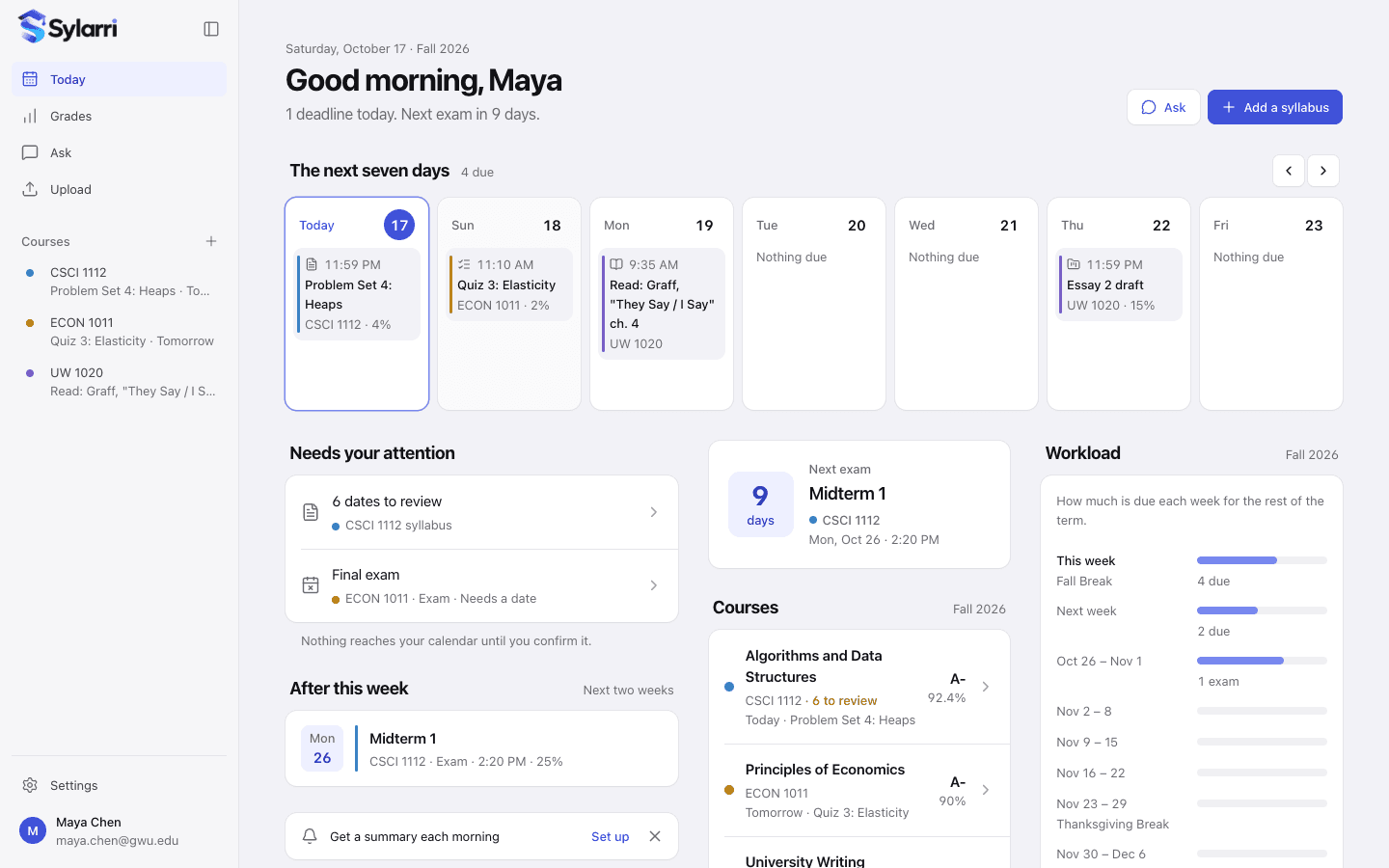Open the 6 dates to review item
This screenshot has width=1389, height=868.
pos(482,512)
